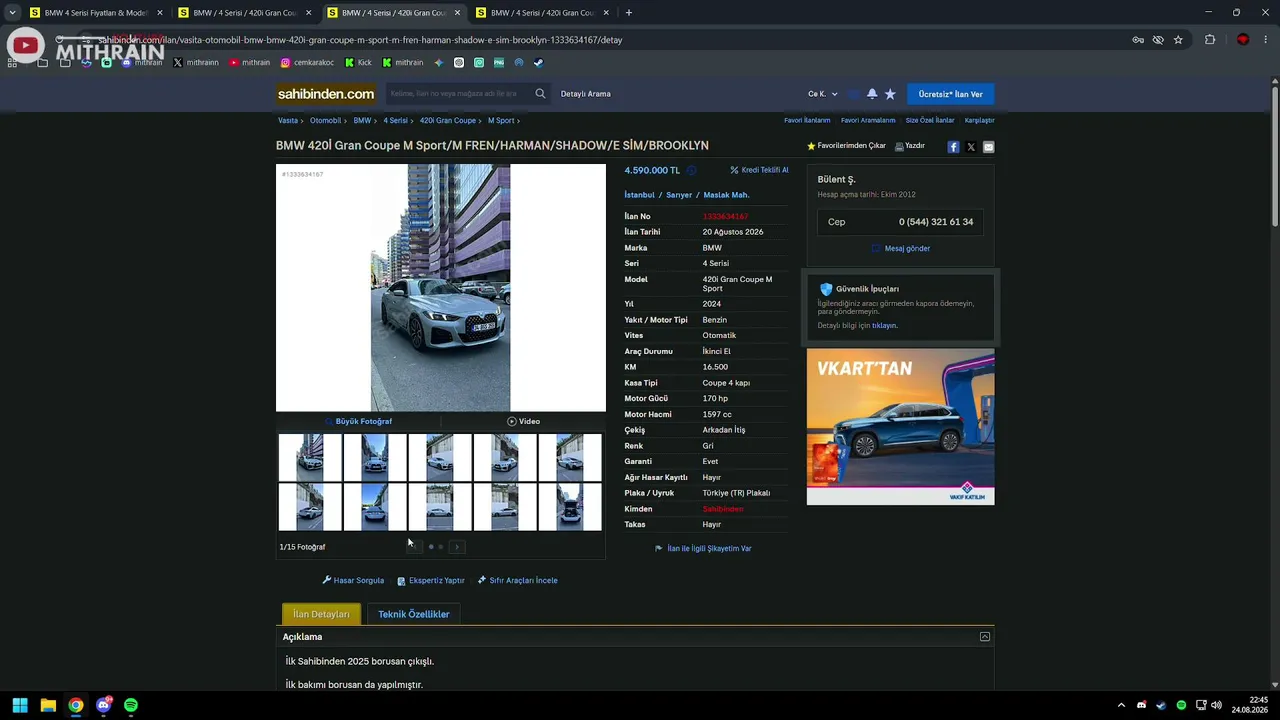Open favorites star in site header
The image size is (1280, 720).
tap(890, 94)
